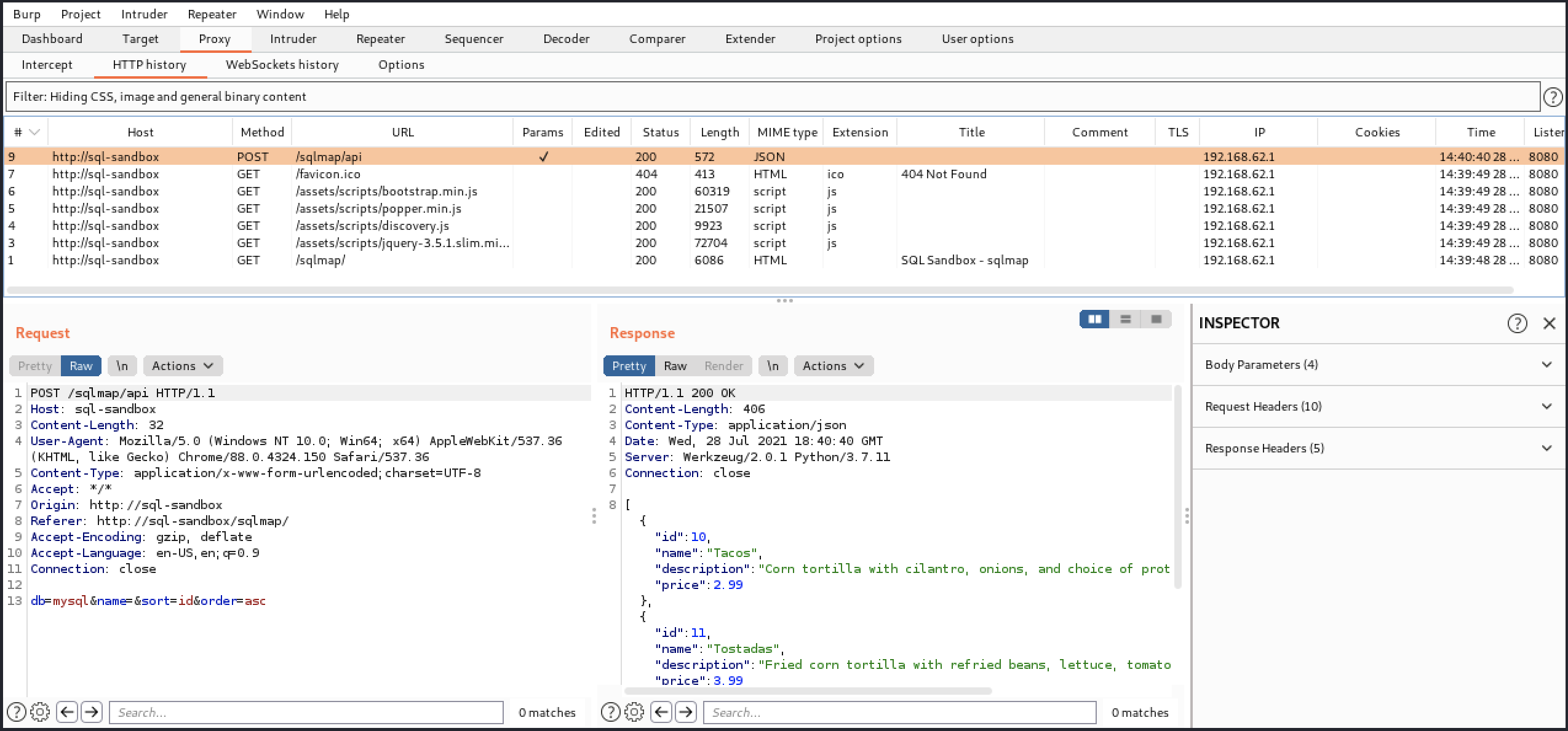The image size is (1568, 731).
Task: Sort history by Method column header
Action: coord(262,132)
